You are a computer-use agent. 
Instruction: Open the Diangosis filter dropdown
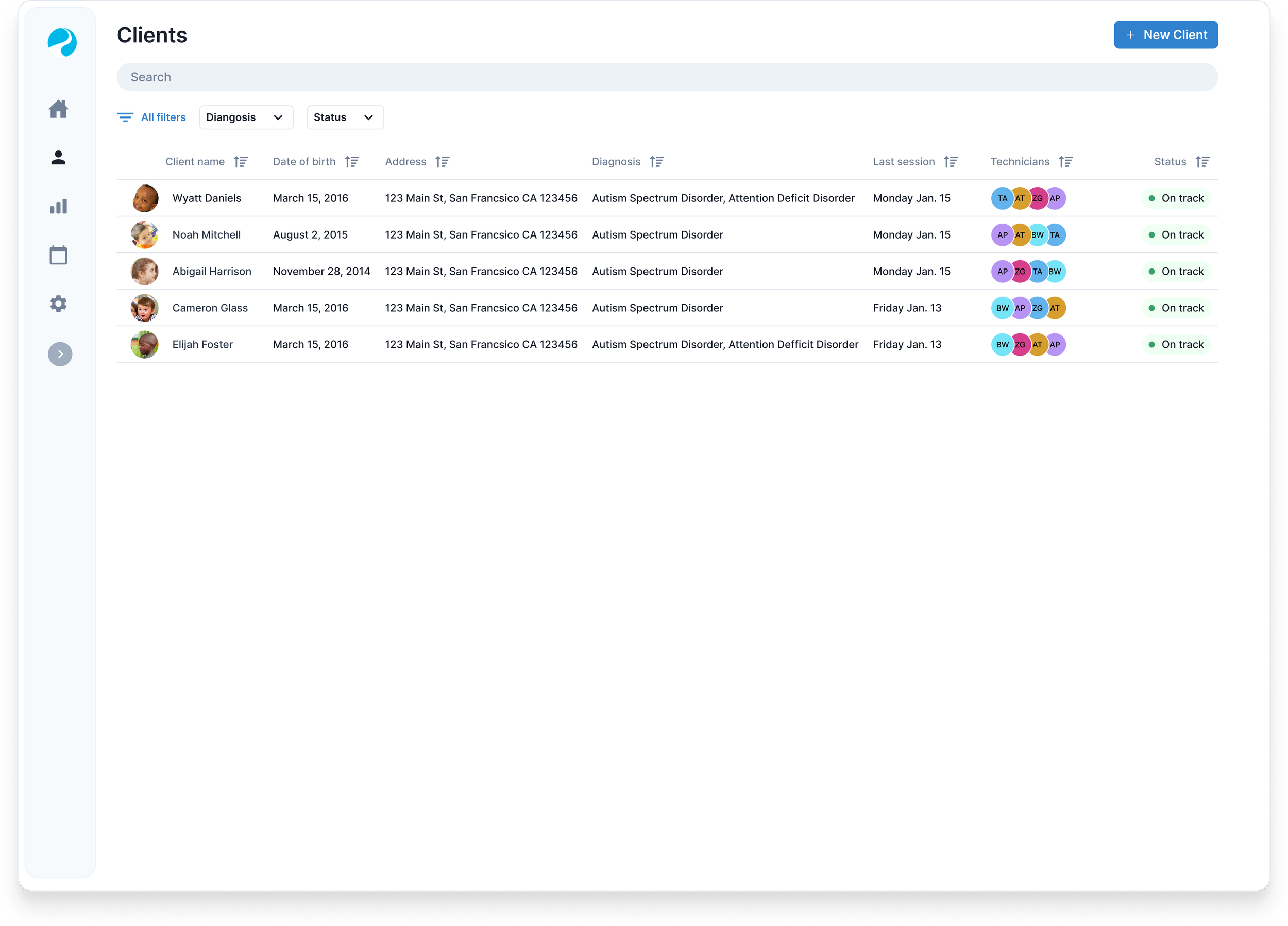pos(246,117)
